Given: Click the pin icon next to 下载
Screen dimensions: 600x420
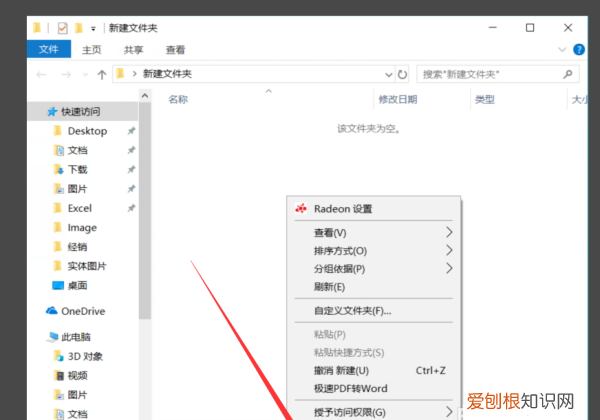Looking at the screenshot, I should (x=131, y=169).
